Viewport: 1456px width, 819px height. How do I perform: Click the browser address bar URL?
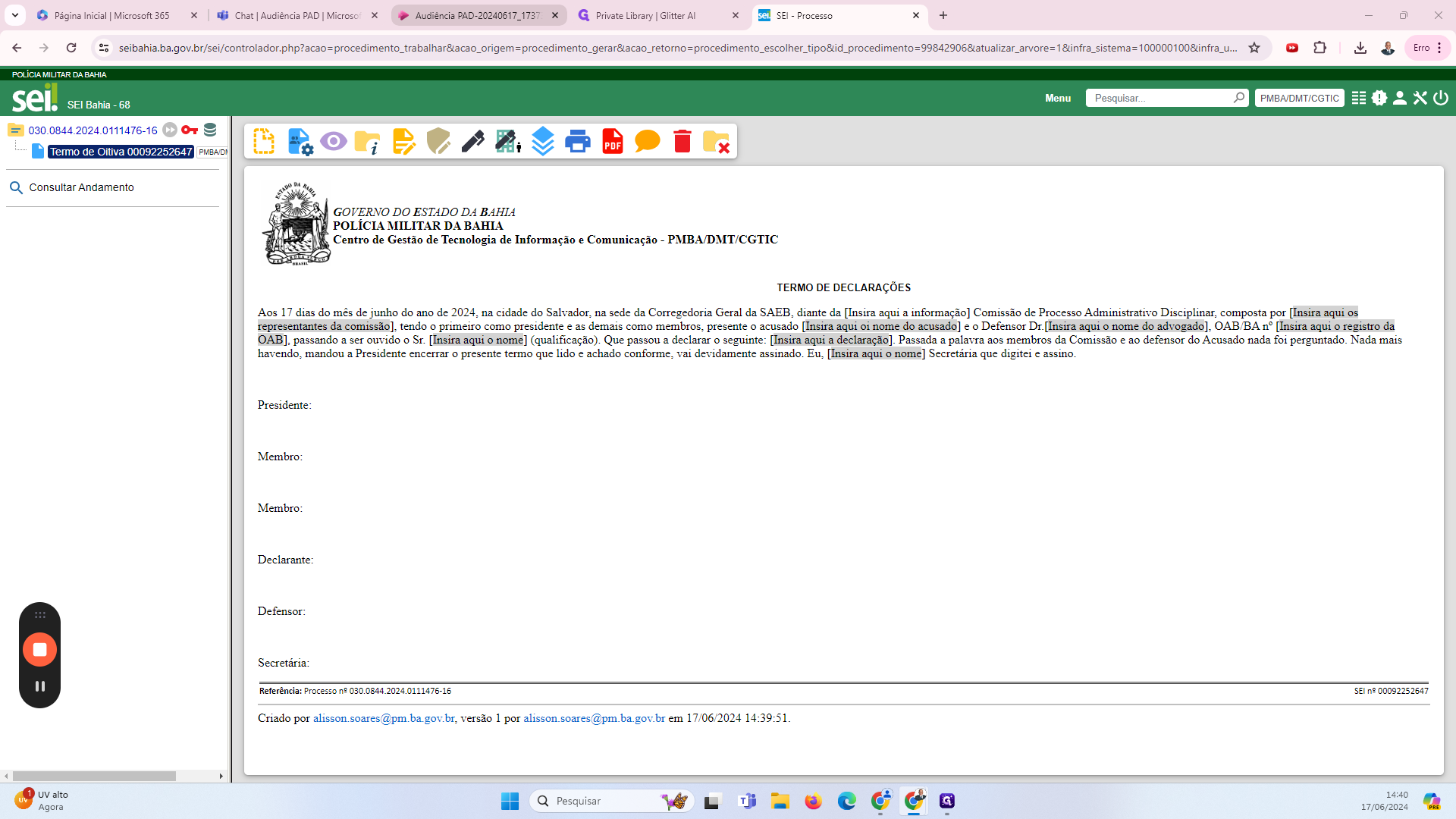pos(678,48)
